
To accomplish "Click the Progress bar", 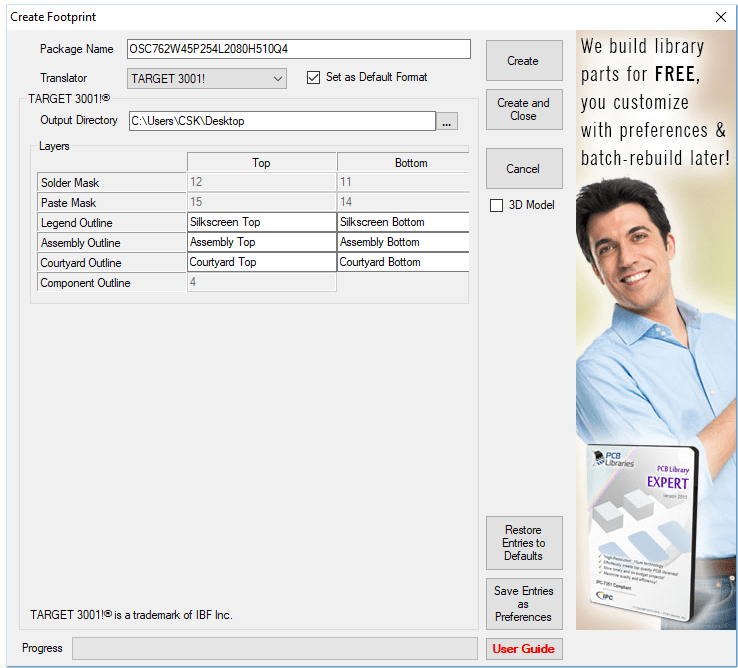I will [275, 648].
